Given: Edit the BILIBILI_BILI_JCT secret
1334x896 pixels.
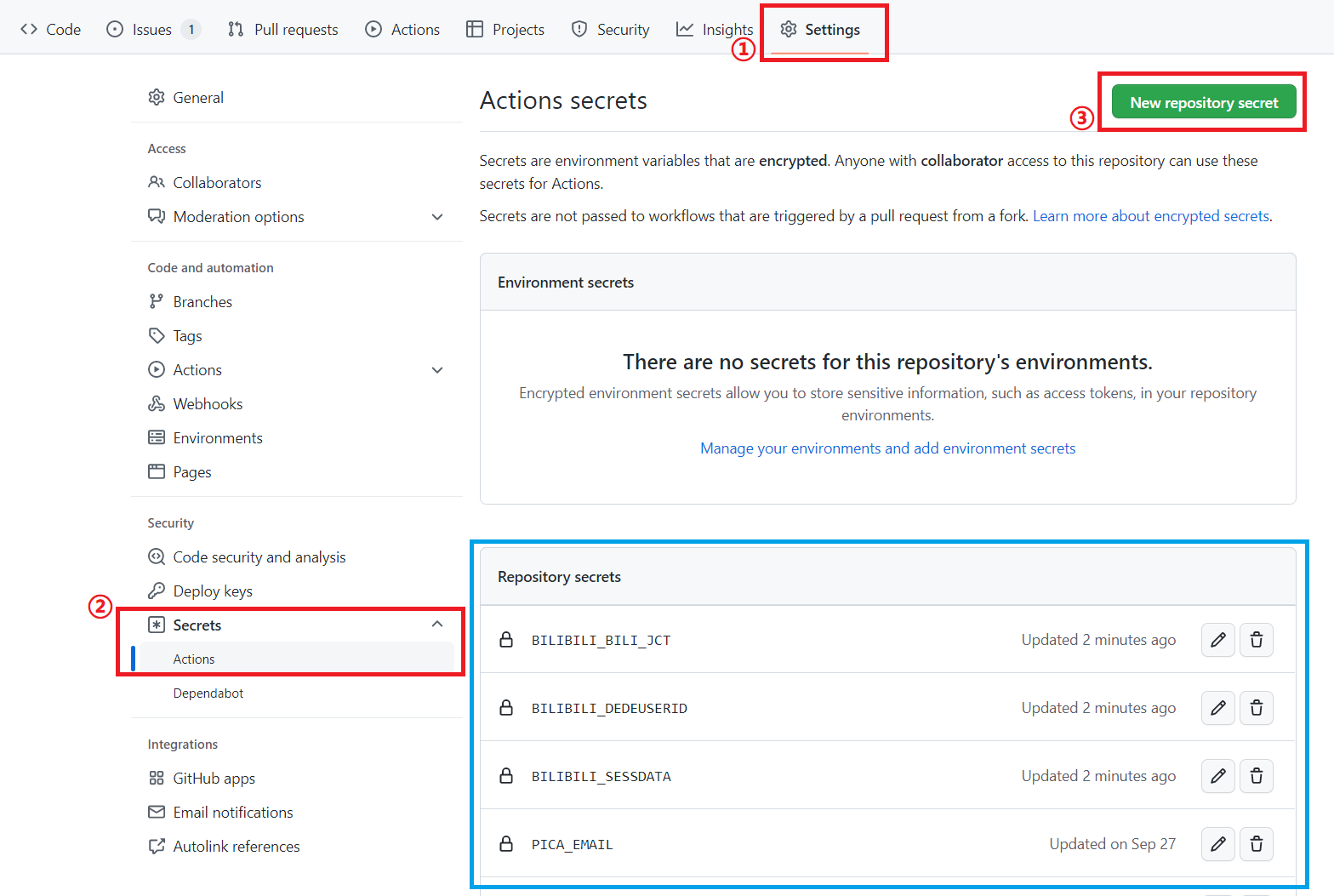Looking at the screenshot, I should point(1217,640).
